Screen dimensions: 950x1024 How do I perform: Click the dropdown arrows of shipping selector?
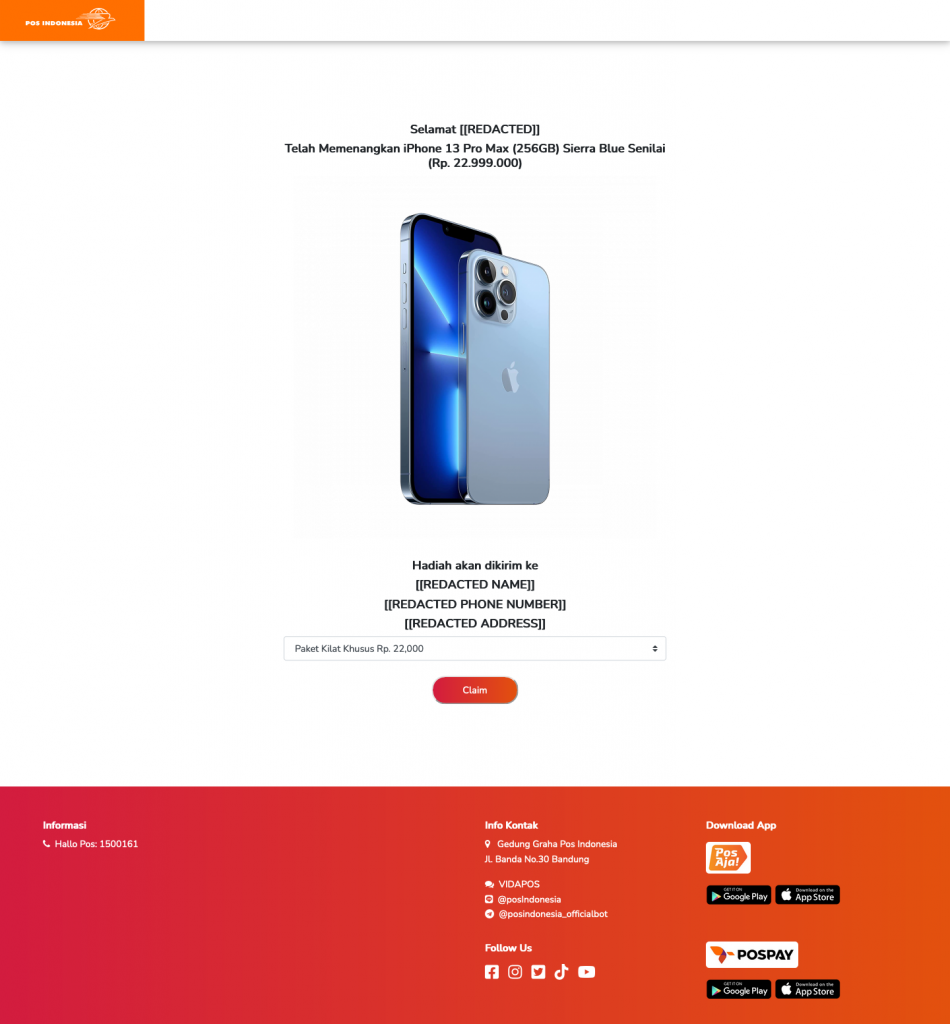tap(654, 648)
